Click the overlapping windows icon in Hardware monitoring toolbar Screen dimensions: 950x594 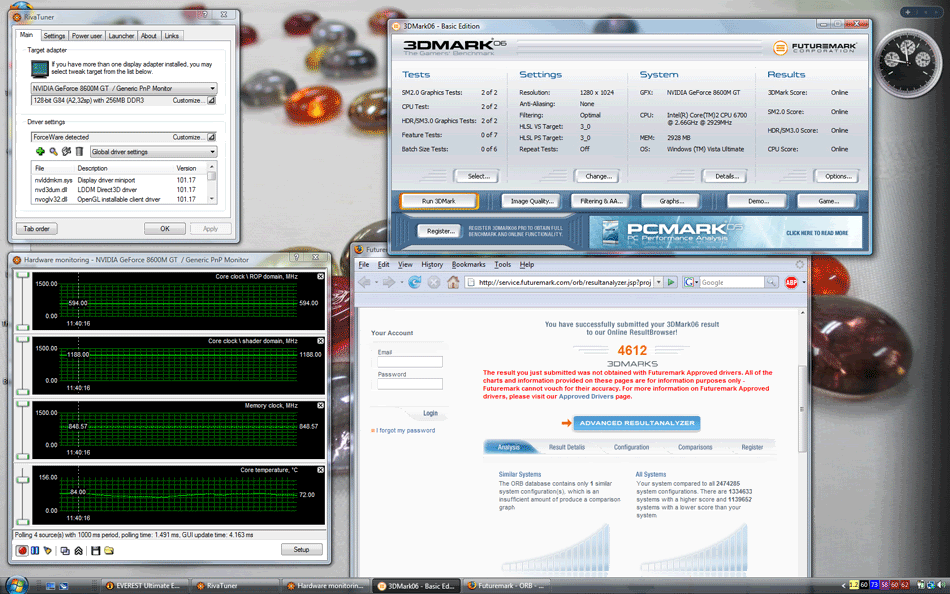point(65,550)
